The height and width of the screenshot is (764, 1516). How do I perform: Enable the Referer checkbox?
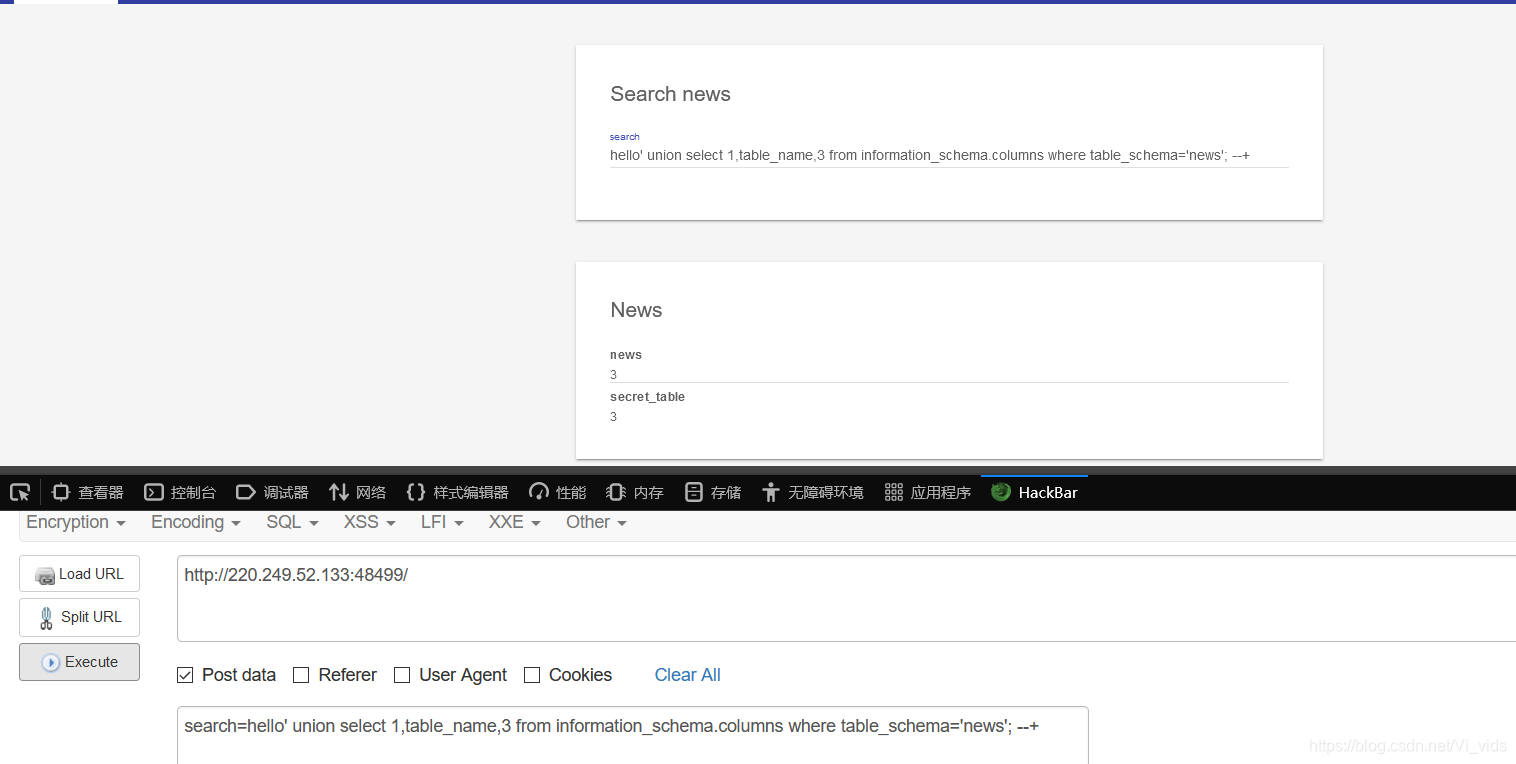(x=301, y=675)
